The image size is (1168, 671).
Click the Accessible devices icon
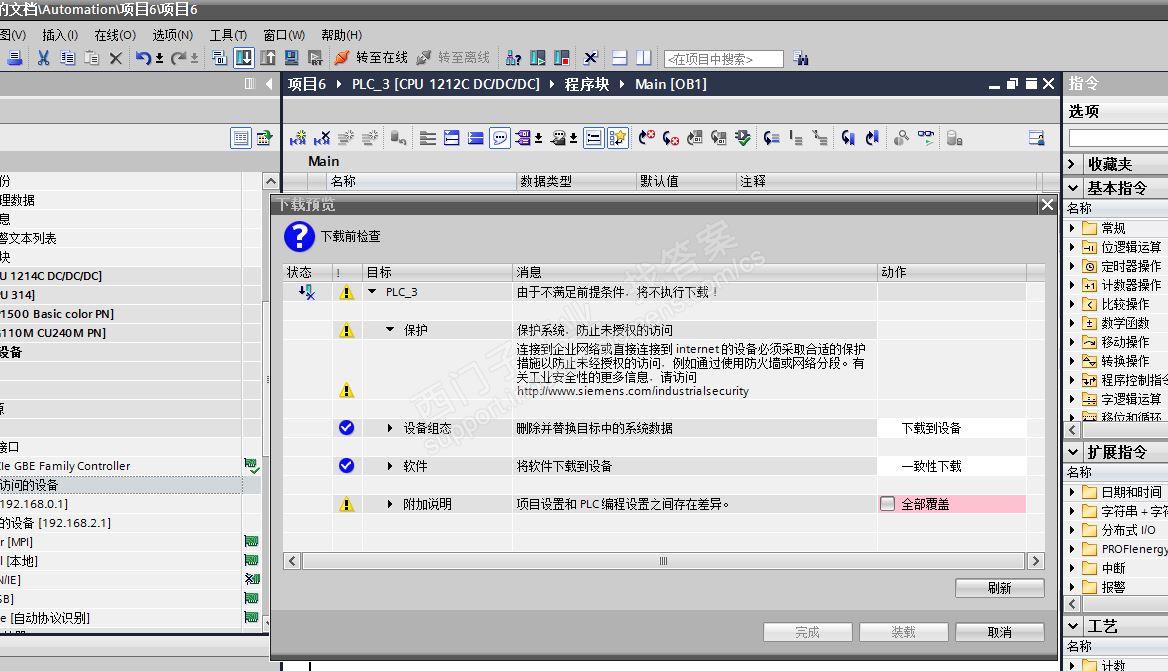pyautogui.click(x=513, y=57)
